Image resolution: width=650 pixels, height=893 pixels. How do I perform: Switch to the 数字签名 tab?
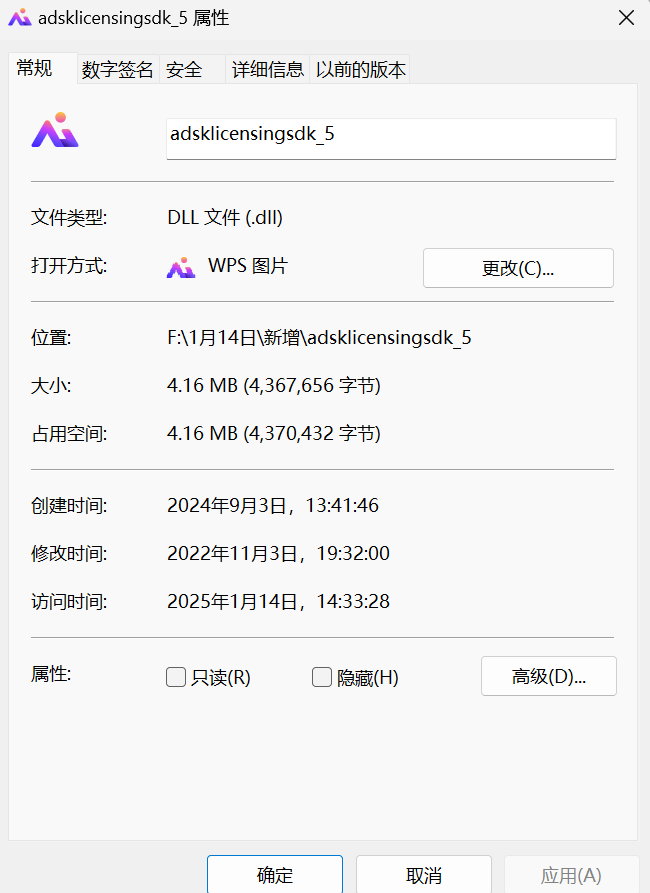click(x=118, y=70)
